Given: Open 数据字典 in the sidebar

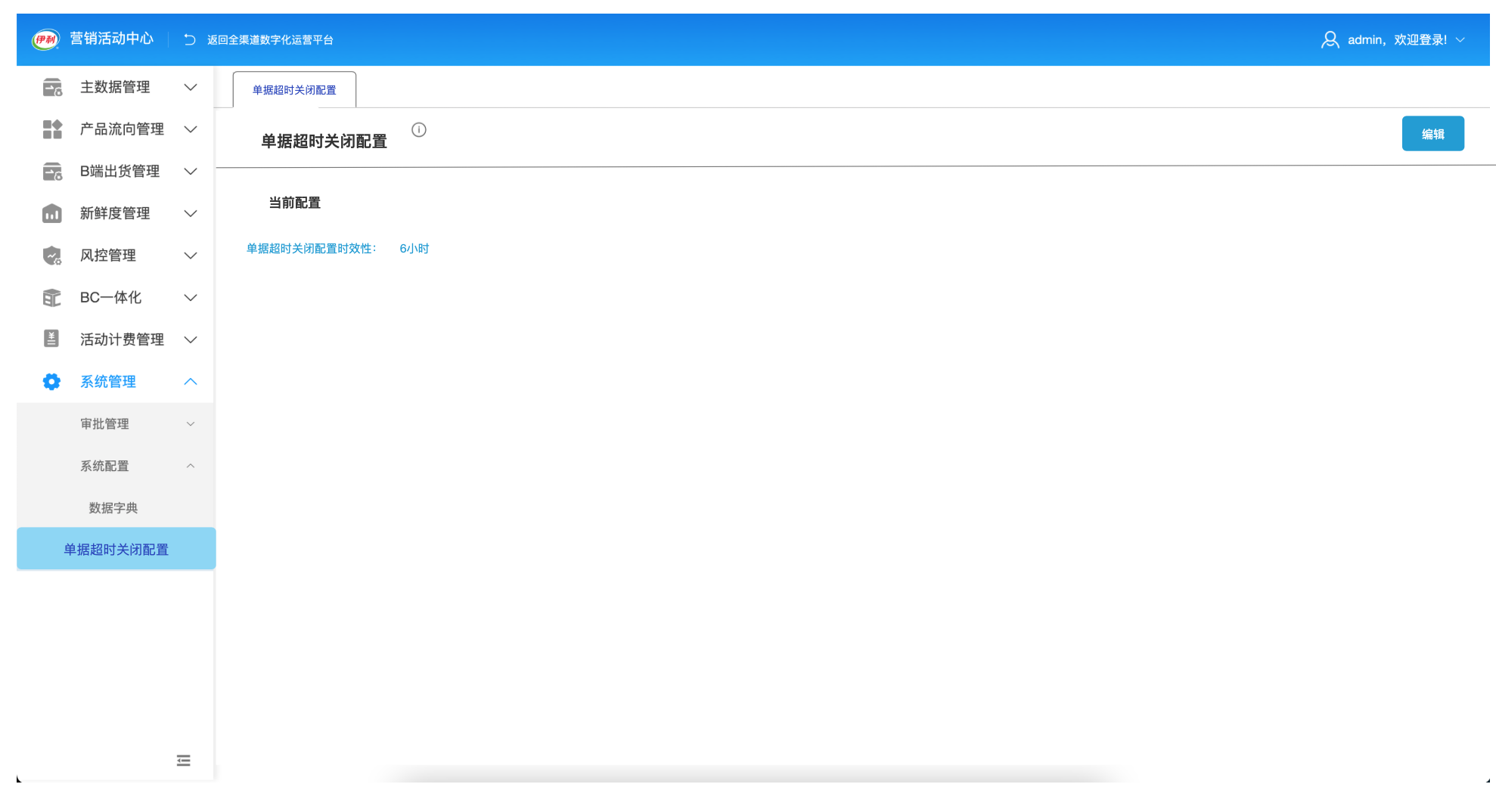Looking at the screenshot, I should (113, 508).
